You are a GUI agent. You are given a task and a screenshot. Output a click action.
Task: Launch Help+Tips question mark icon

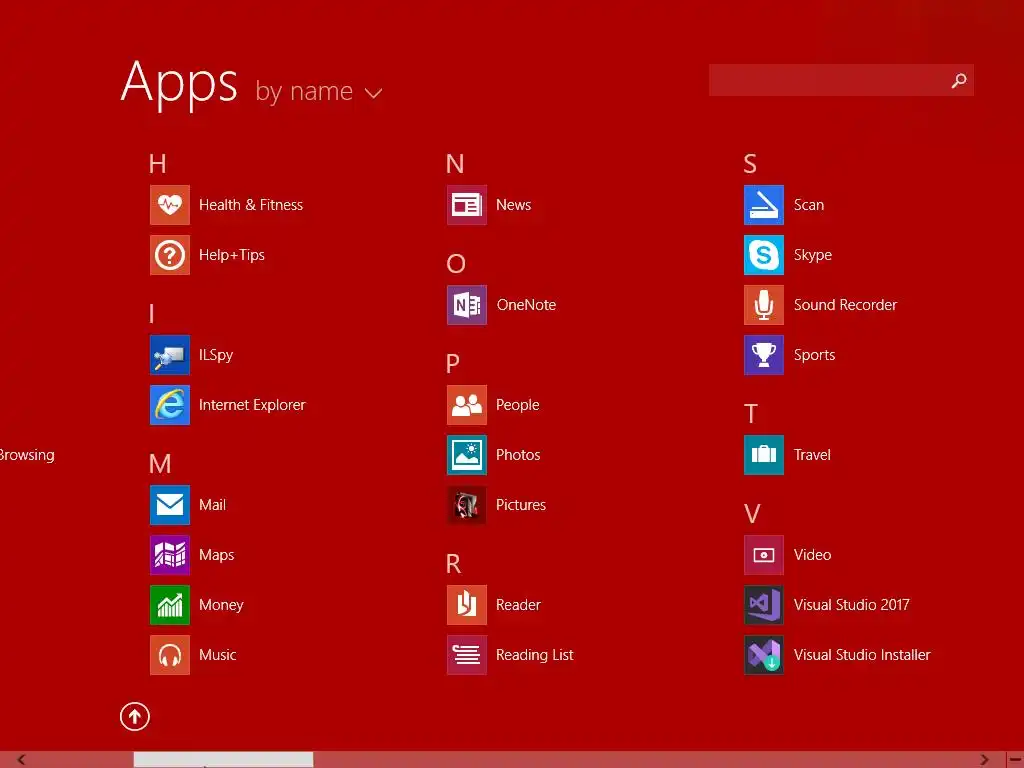point(170,255)
